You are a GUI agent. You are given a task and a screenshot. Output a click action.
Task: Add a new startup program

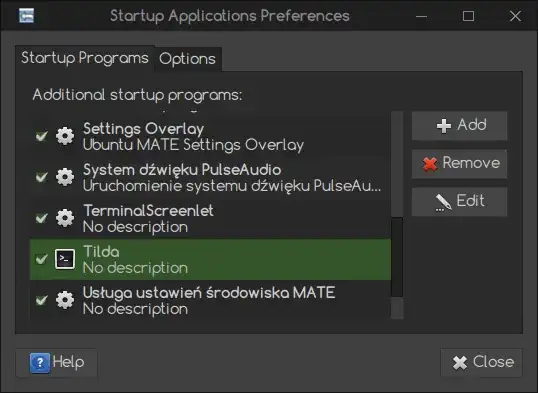tap(459, 126)
